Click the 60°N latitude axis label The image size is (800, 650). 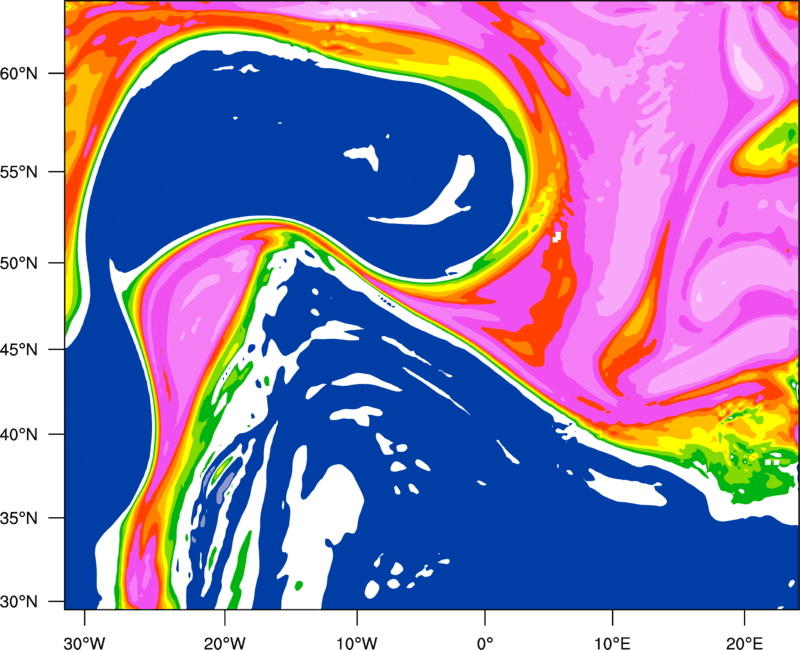(x=19, y=73)
